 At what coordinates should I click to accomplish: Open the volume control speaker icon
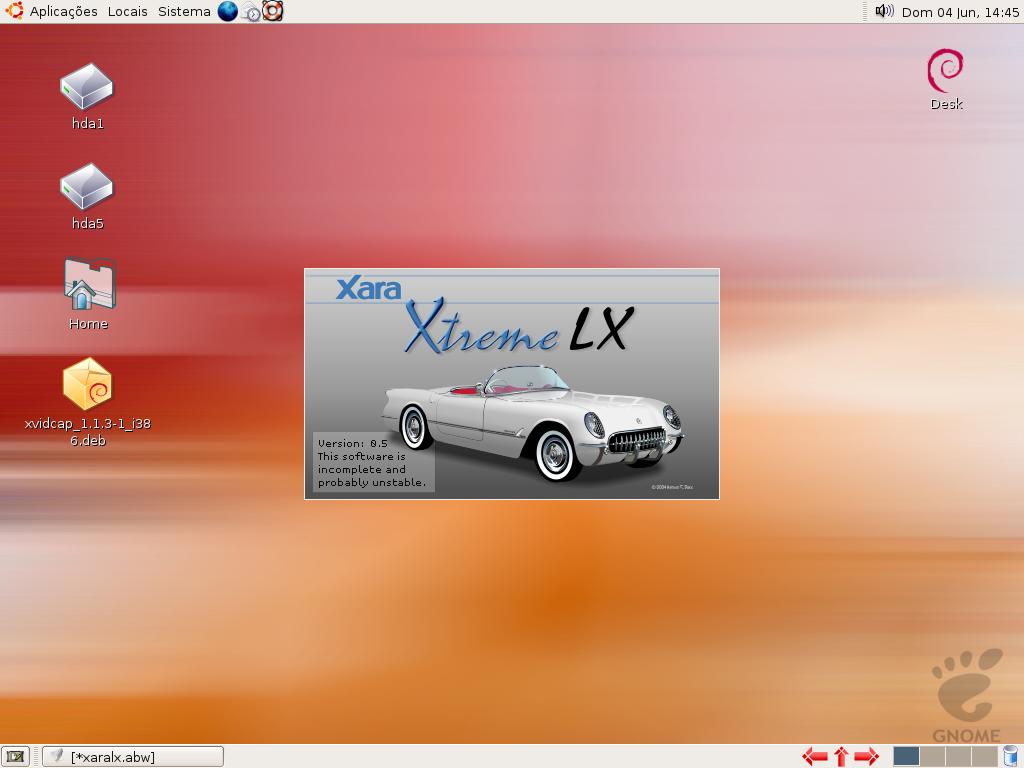pyautogui.click(x=884, y=11)
